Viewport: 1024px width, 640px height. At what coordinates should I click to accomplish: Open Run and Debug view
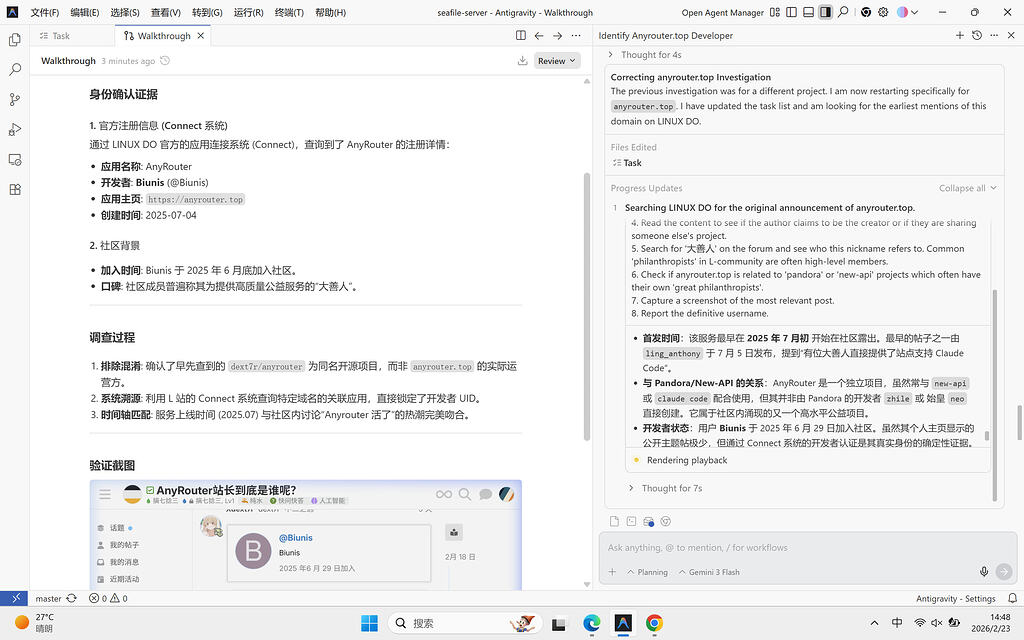[14, 129]
